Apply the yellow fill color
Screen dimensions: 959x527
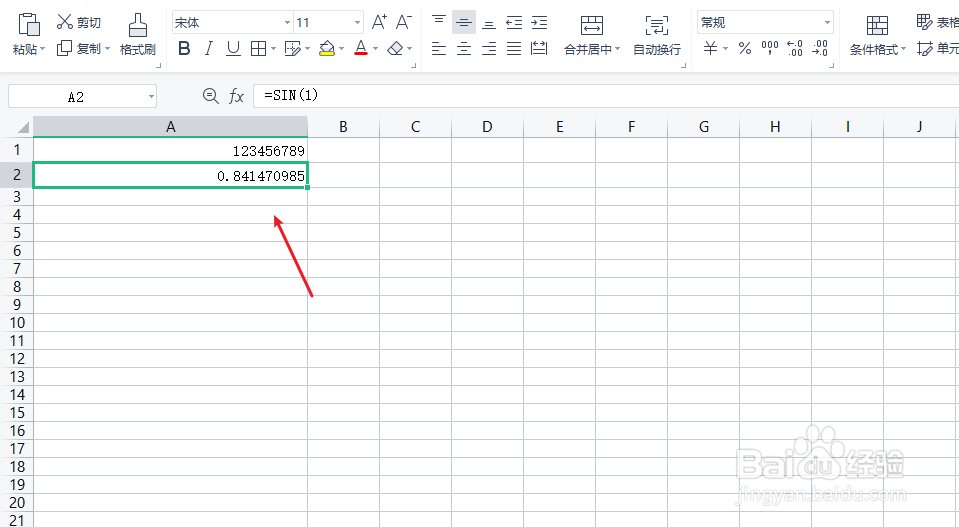pyautogui.click(x=327, y=48)
